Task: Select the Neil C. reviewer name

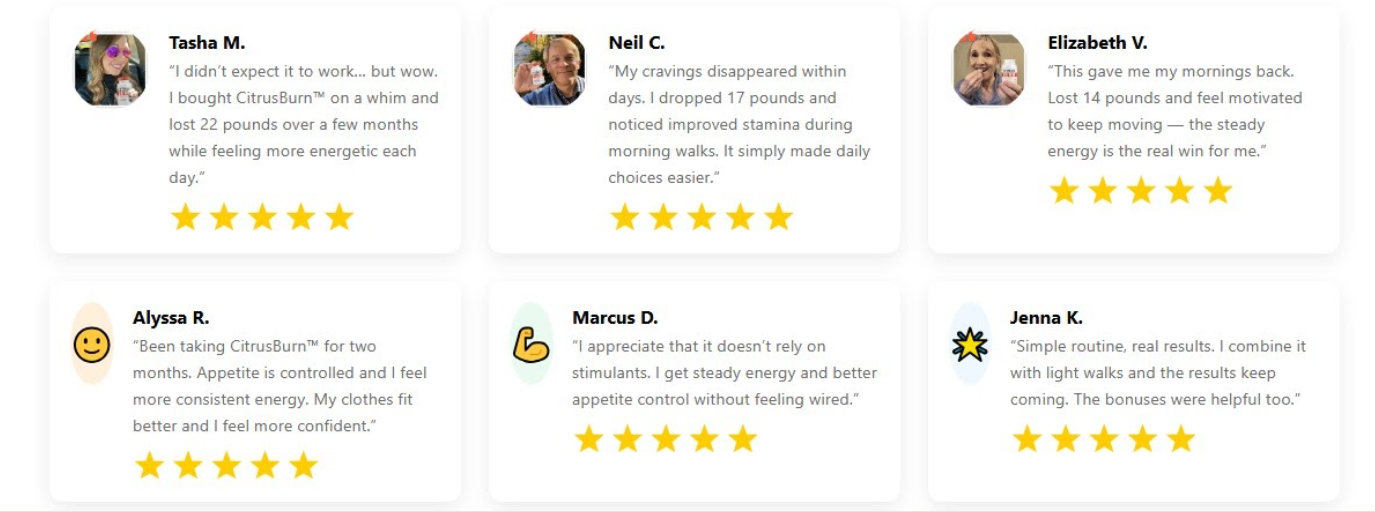Action: point(636,43)
